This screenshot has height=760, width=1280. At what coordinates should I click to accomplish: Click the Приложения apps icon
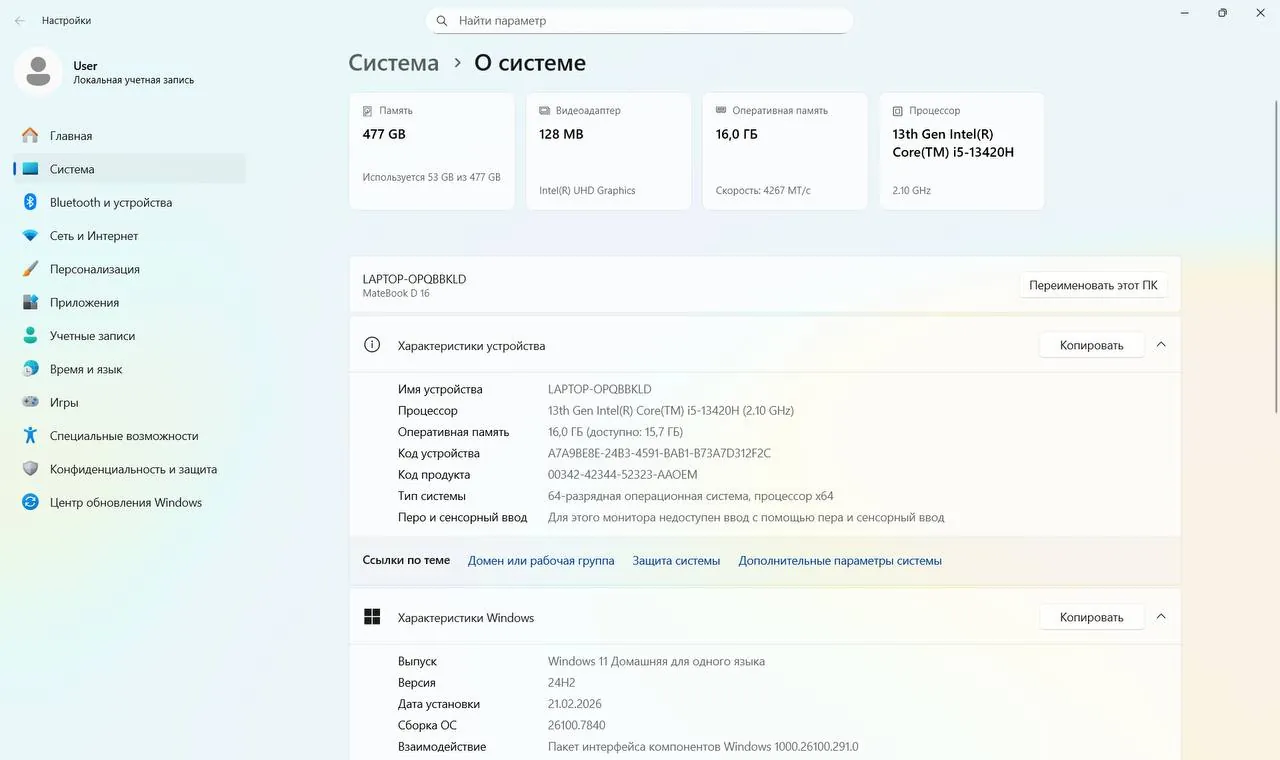pos(30,302)
